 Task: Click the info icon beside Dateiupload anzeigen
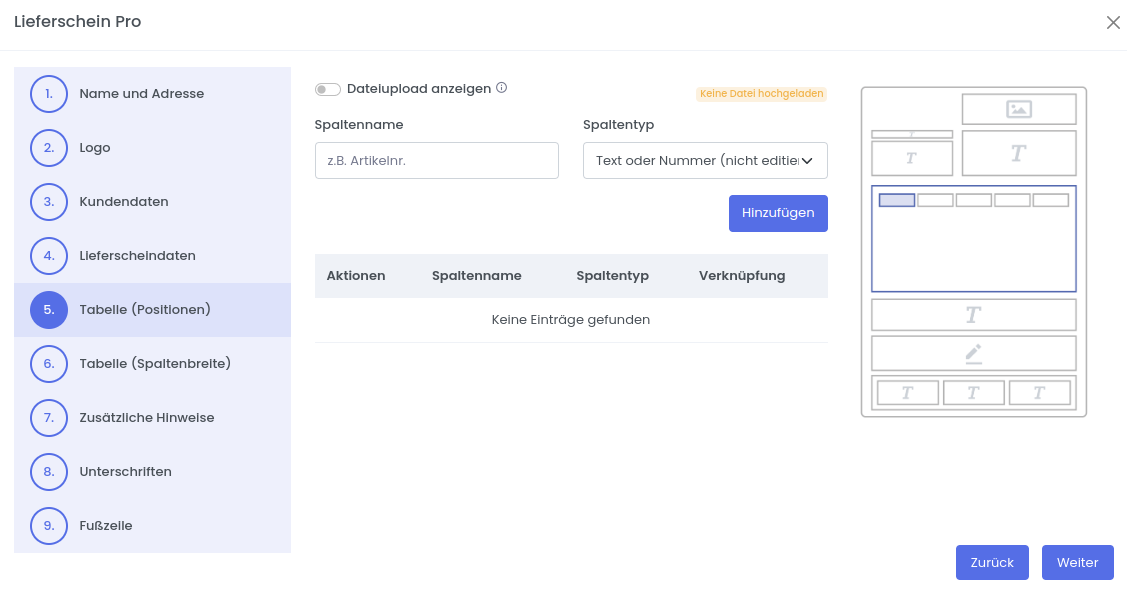click(x=502, y=88)
